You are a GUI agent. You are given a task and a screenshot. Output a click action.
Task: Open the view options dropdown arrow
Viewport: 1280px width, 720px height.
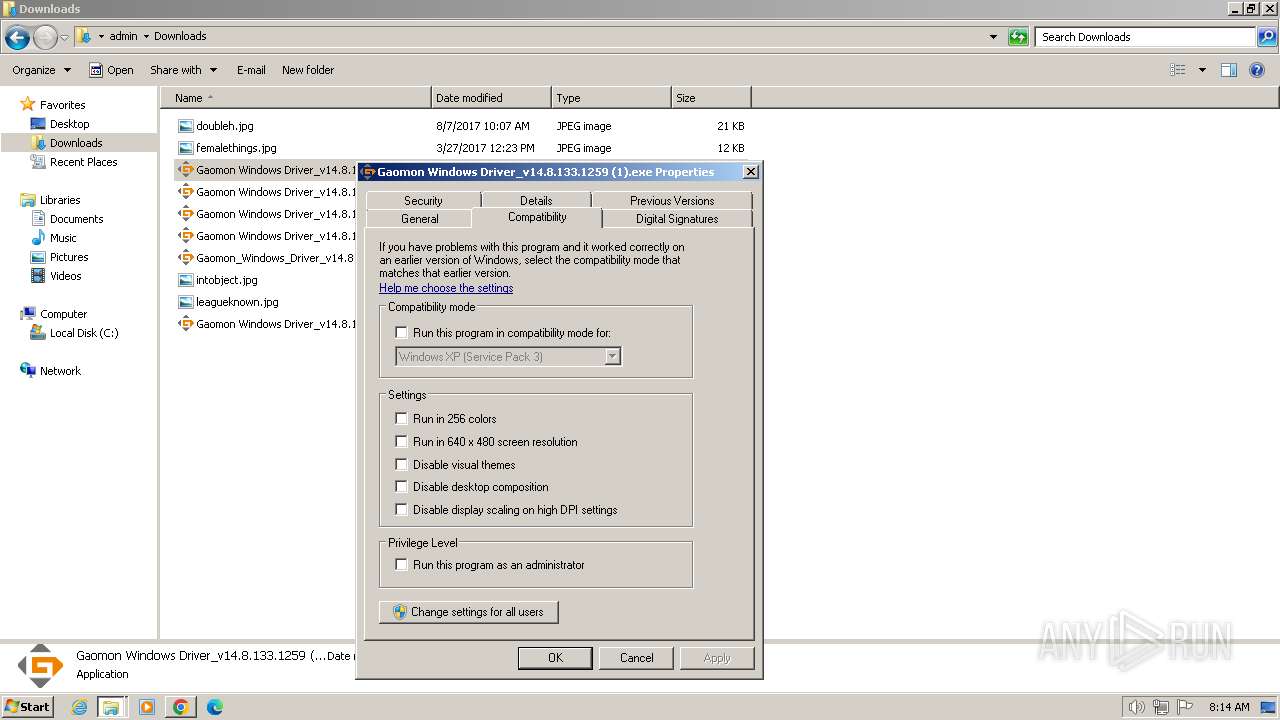pos(1202,70)
